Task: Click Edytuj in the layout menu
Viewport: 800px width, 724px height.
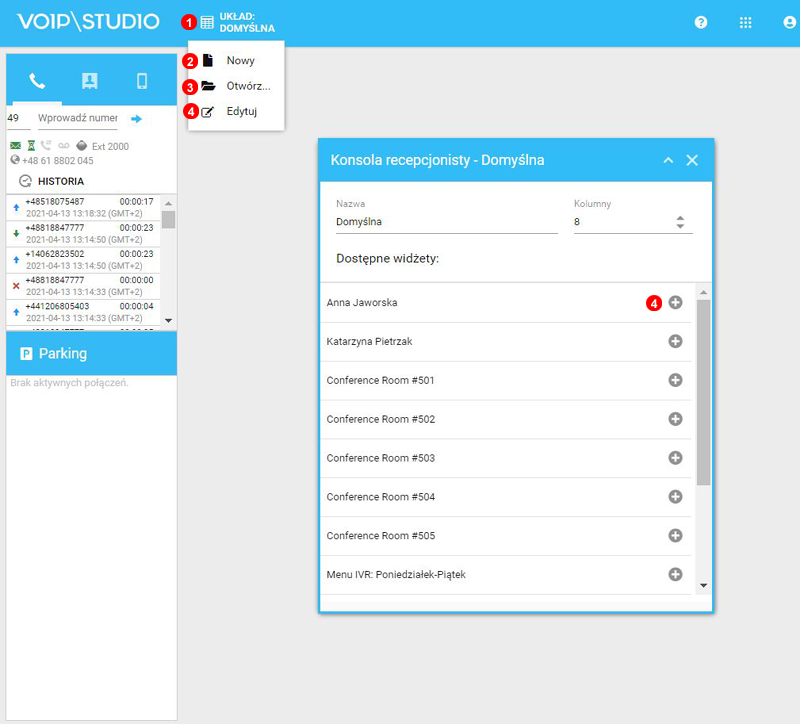Action: point(241,111)
